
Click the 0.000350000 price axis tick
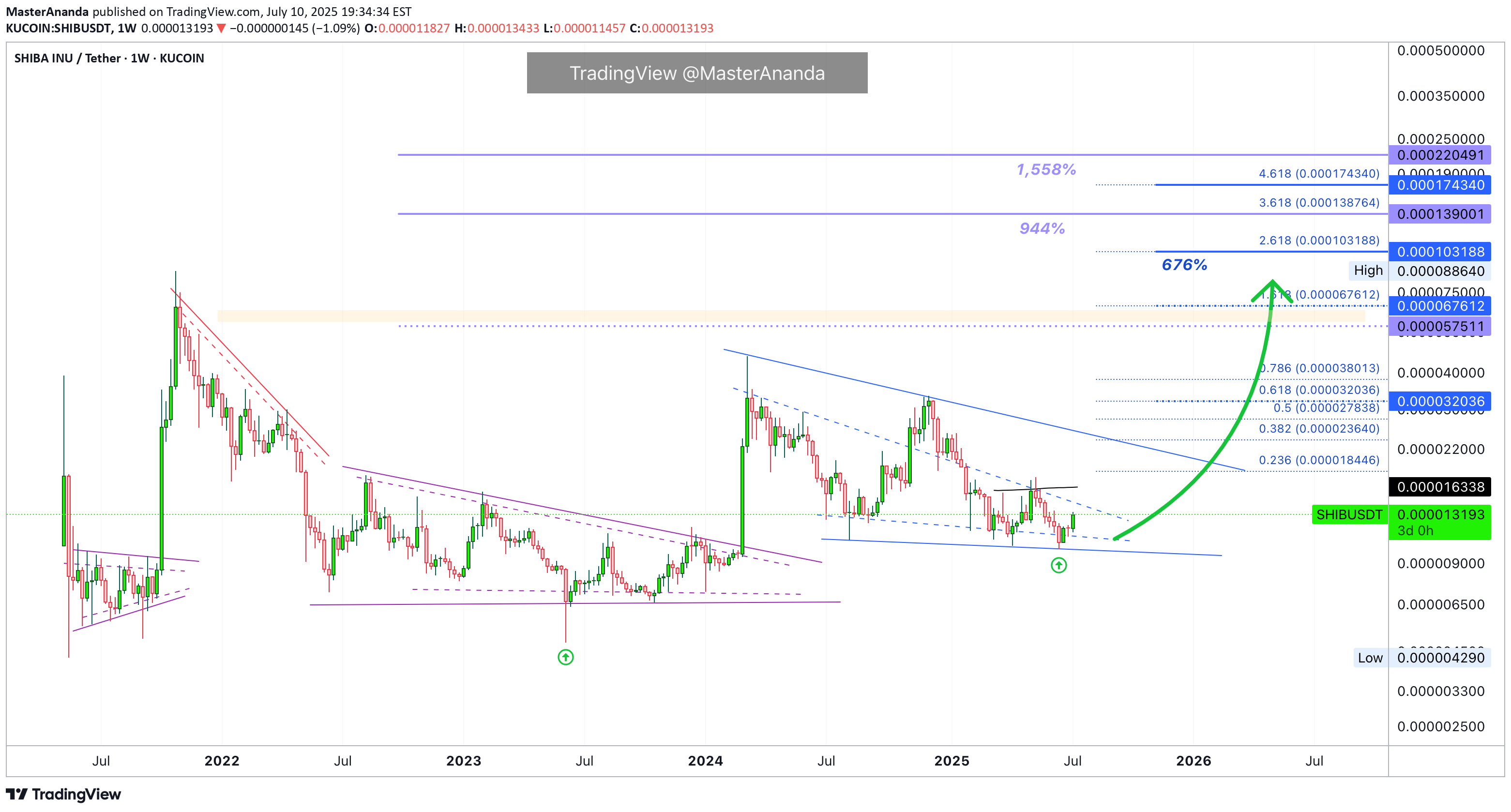1441,95
